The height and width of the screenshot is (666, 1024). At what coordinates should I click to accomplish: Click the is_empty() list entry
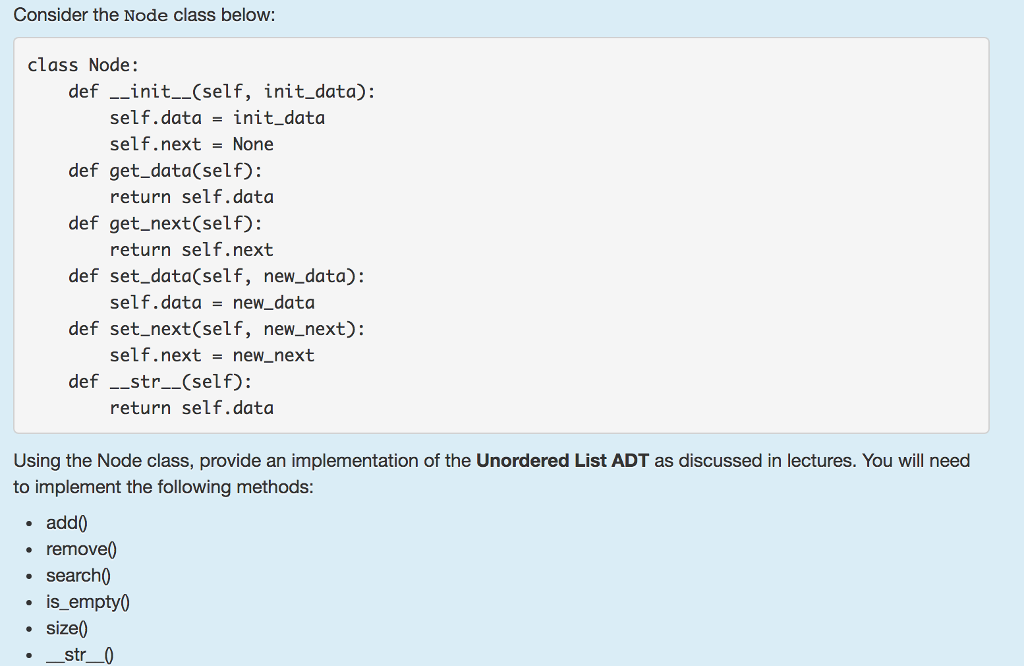click(x=87, y=601)
